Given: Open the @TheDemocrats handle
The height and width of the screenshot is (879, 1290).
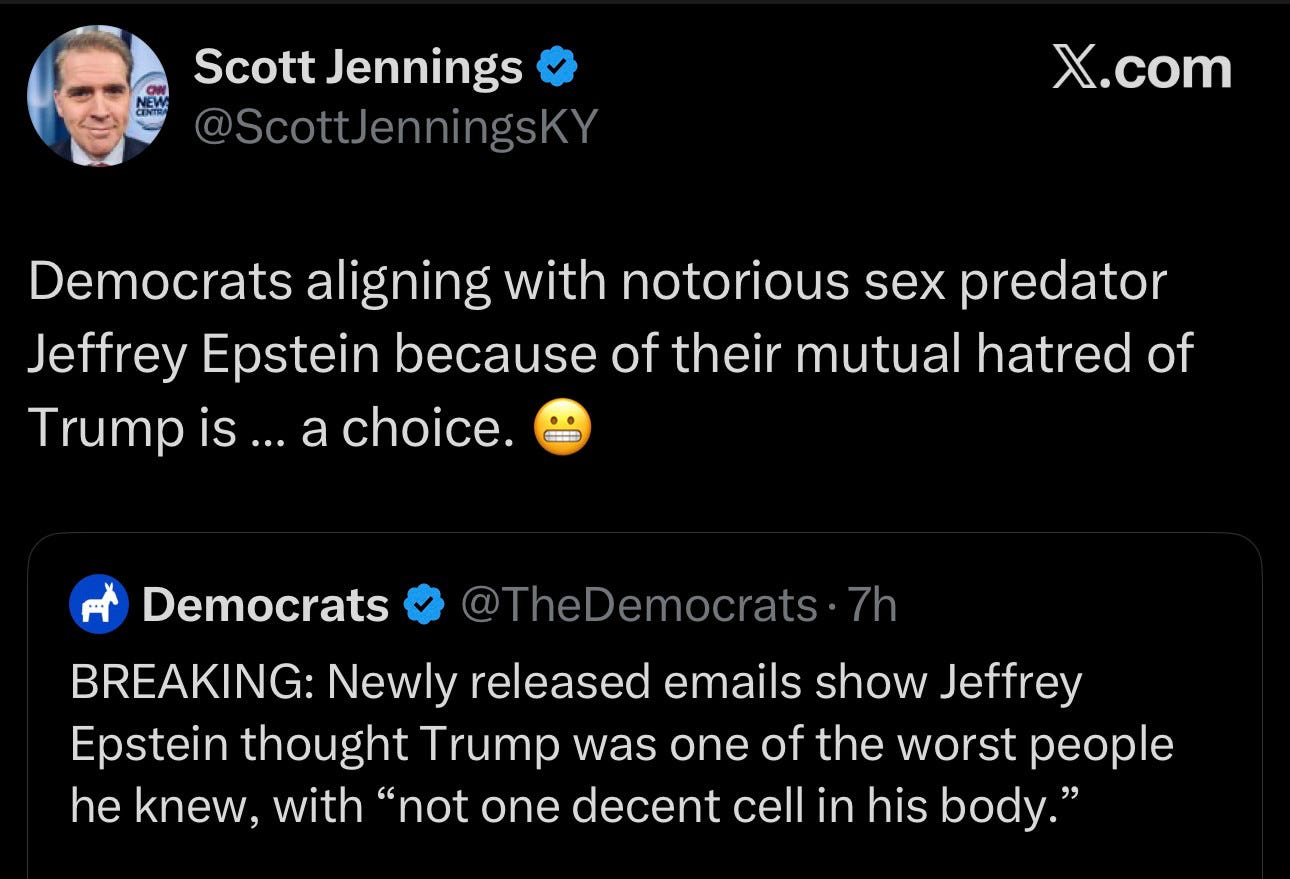Looking at the screenshot, I should [x=637, y=605].
